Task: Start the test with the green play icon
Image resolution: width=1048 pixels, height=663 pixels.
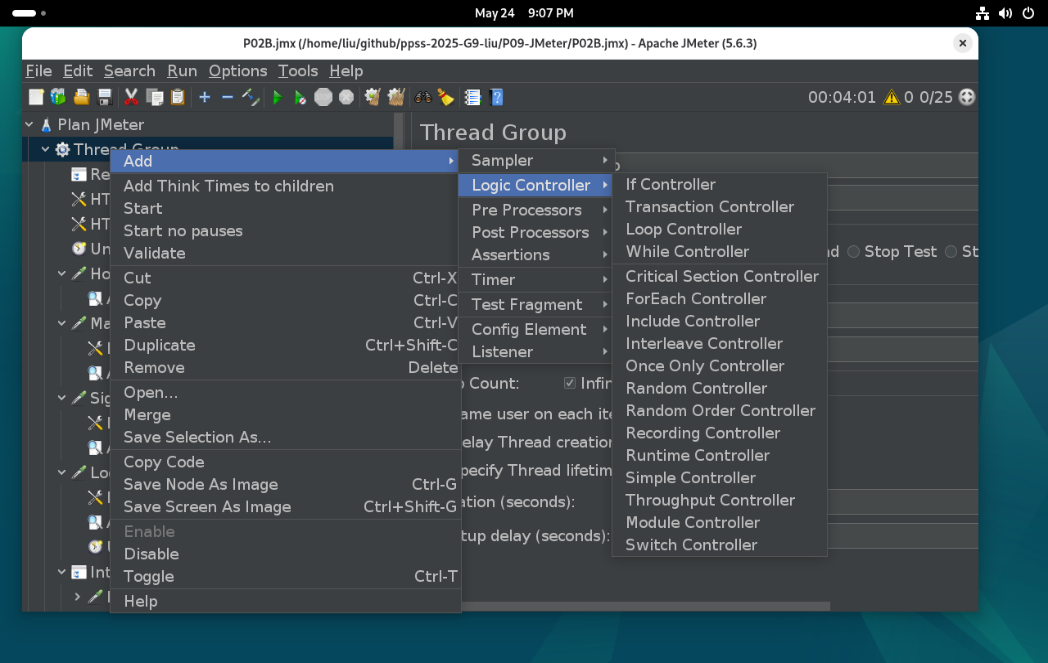Action: 277,98
